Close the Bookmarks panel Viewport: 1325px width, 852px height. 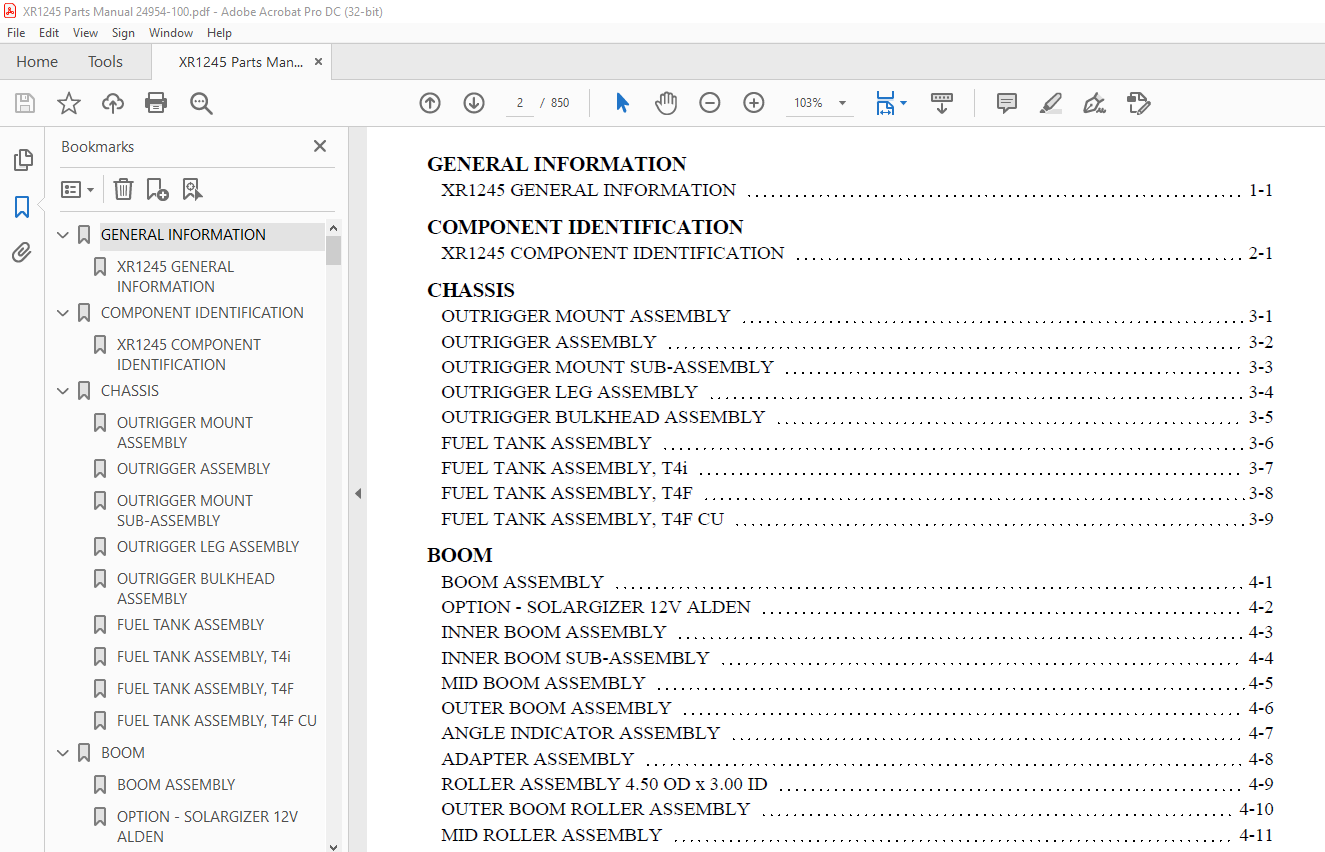[320, 146]
